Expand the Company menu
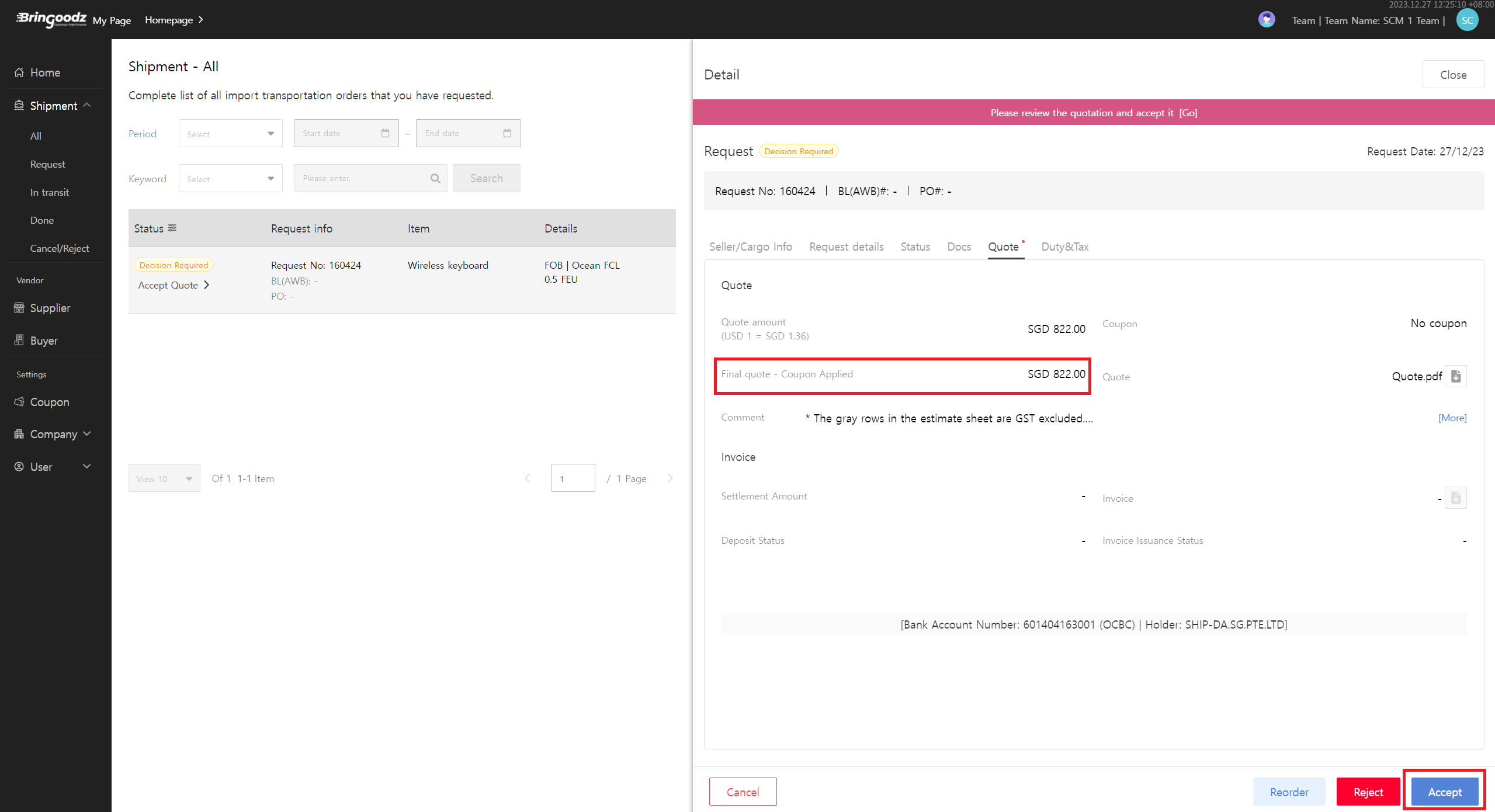This screenshot has width=1495, height=812. coord(54,434)
